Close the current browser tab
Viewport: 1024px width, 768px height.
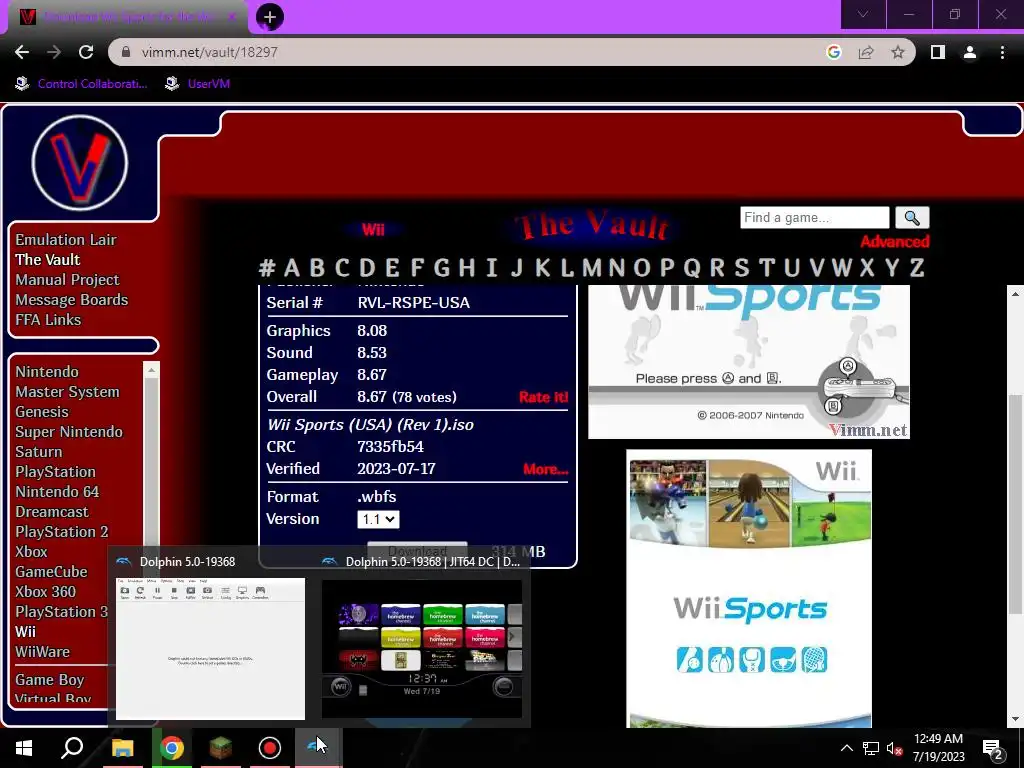(x=232, y=17)
